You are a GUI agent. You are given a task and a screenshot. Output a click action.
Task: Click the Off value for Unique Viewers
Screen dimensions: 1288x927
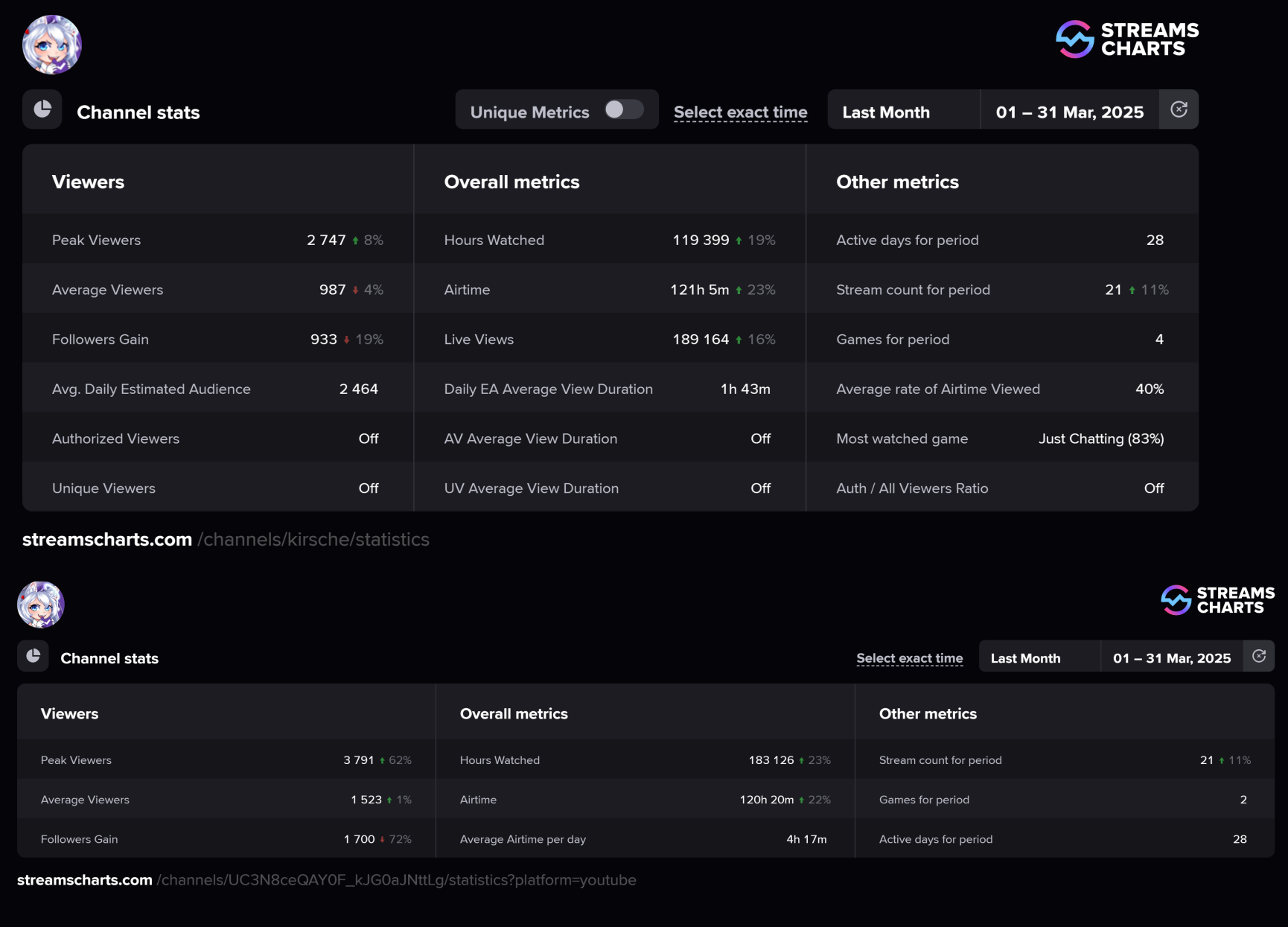tap(368, 488)
